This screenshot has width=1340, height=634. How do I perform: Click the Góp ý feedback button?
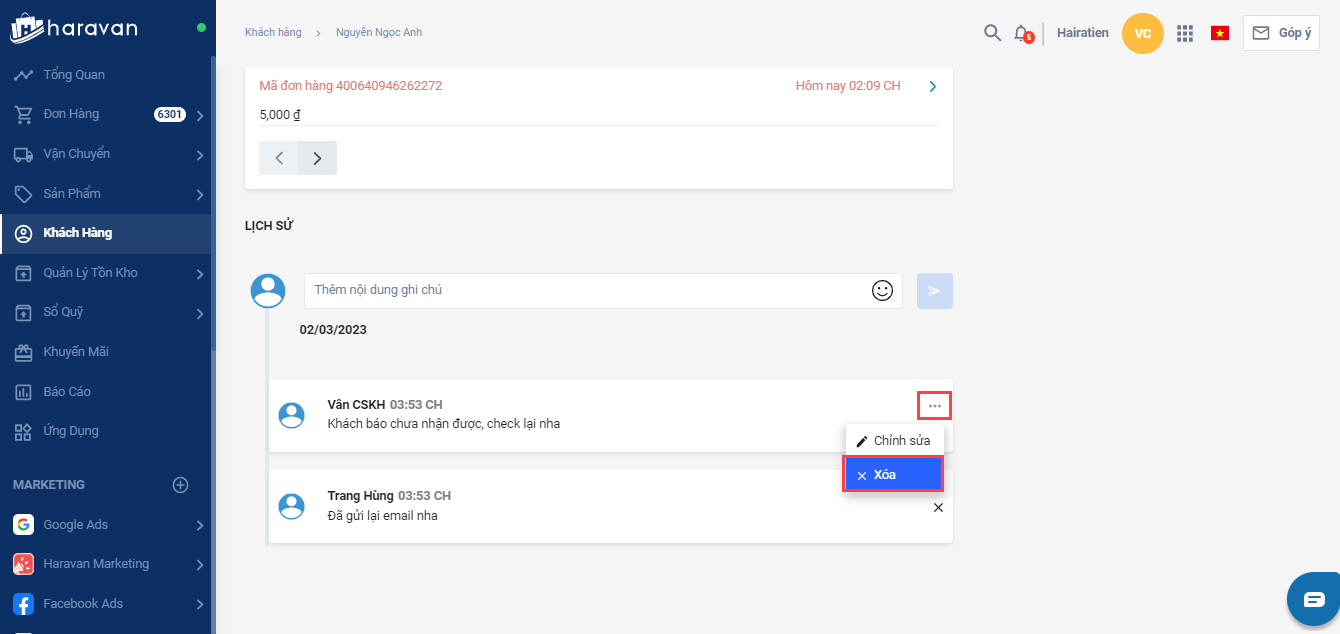coord(1281,33)
